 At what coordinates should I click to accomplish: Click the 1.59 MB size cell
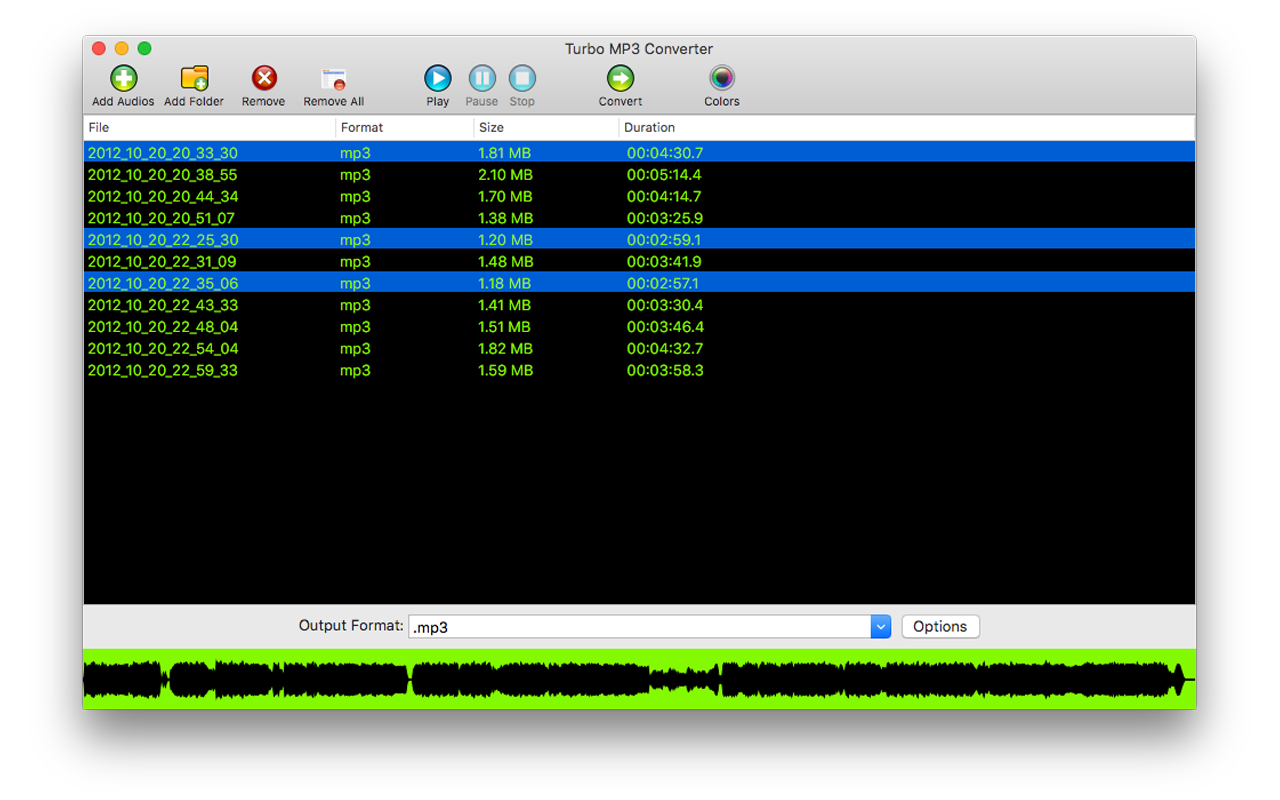coord(506,371)
